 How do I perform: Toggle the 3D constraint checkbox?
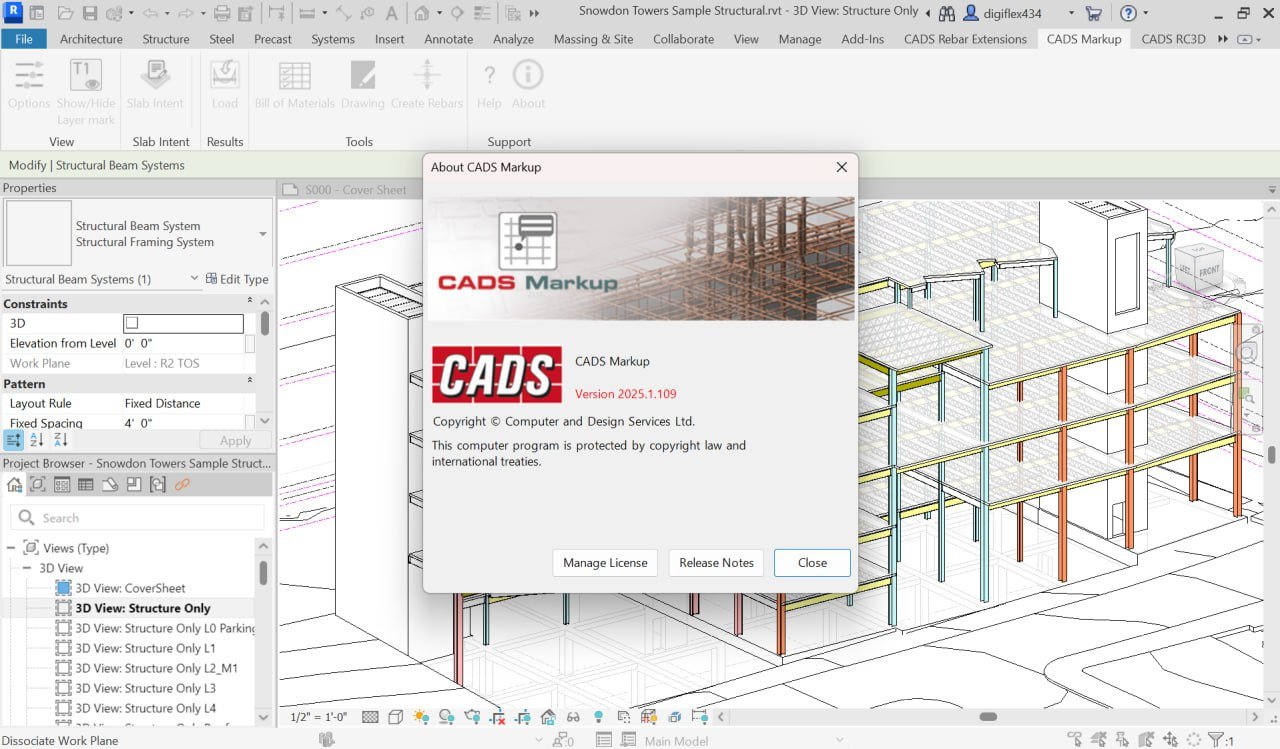[x=131, y=323]
